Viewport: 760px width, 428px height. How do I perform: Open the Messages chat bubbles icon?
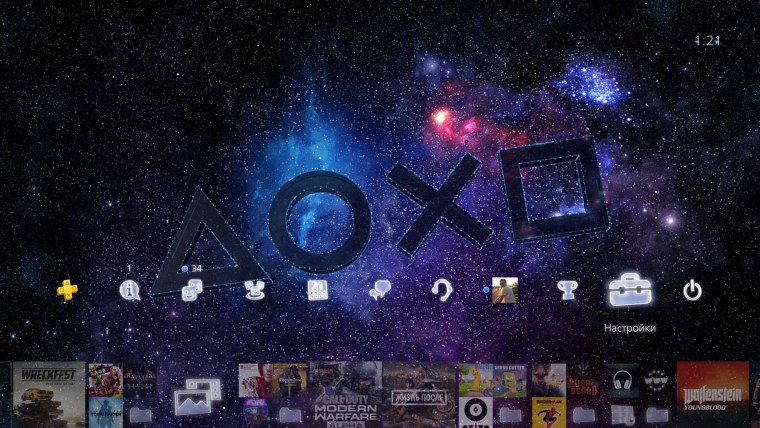click(380, 291)
